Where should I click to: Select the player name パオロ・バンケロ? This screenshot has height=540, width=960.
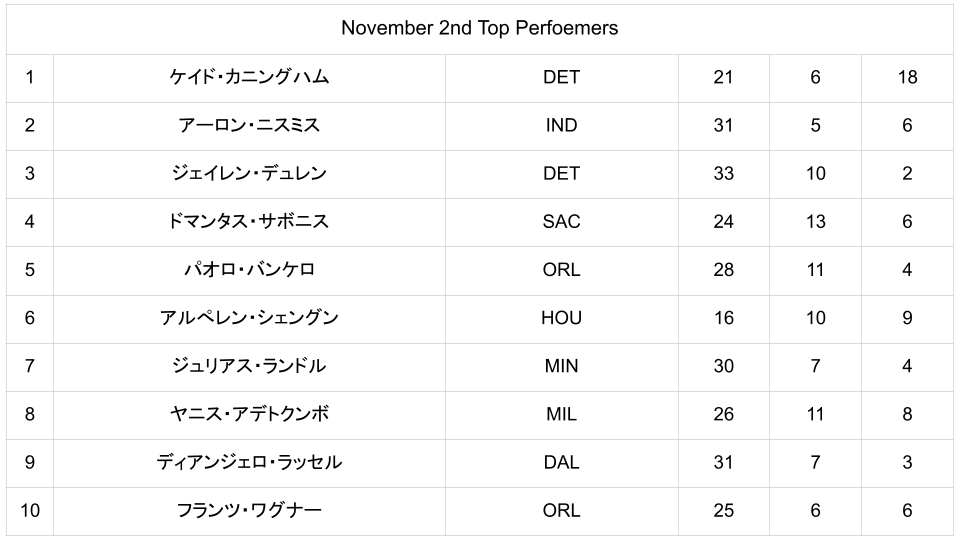[249, 269]
